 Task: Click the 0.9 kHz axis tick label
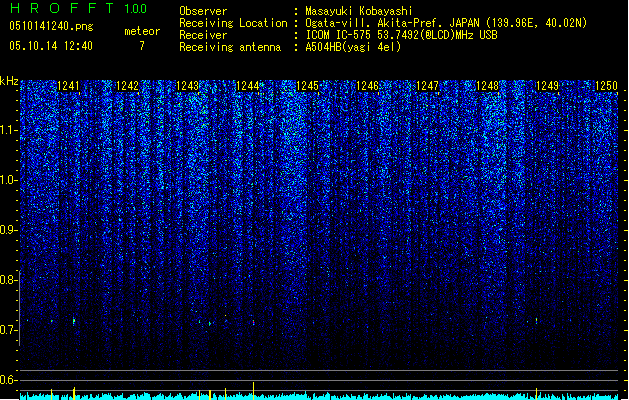8,230
